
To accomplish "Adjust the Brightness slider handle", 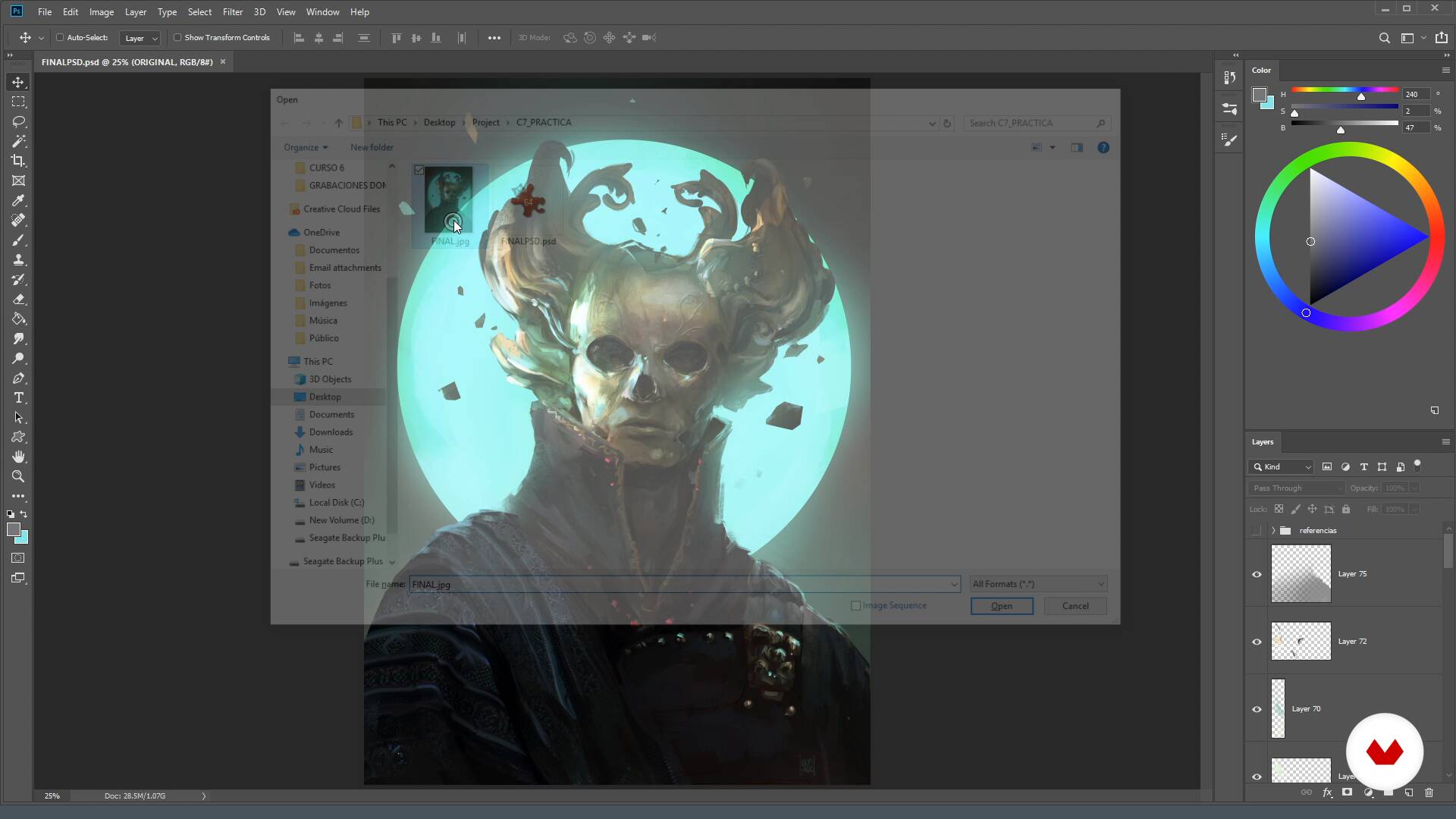I will point(1341,130).
